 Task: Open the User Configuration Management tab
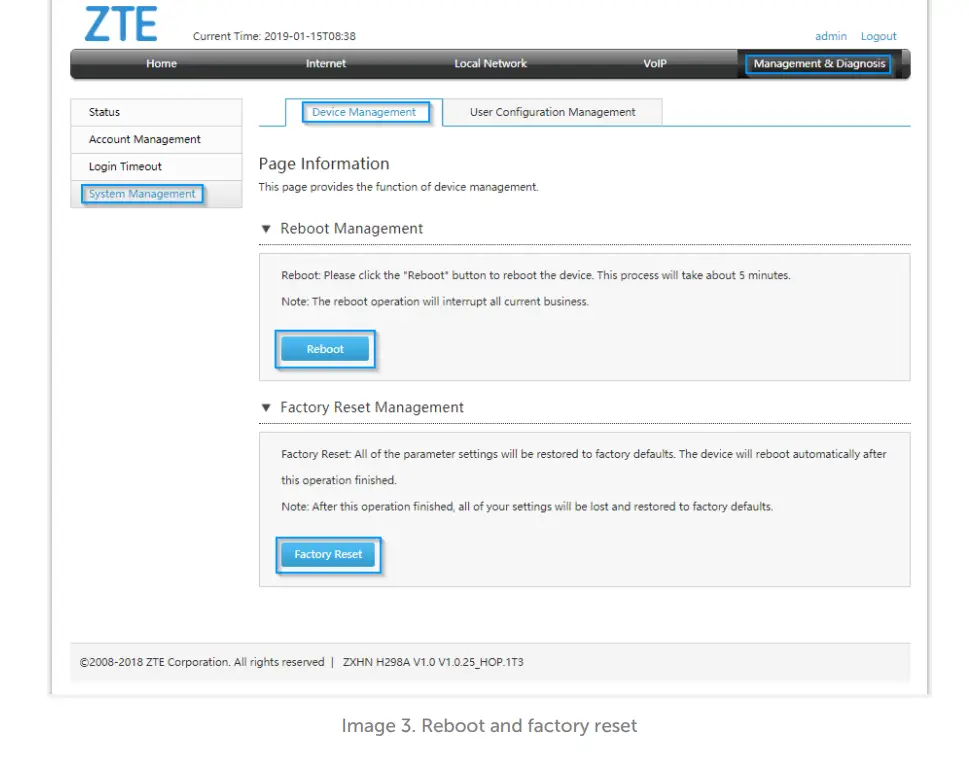553,112
